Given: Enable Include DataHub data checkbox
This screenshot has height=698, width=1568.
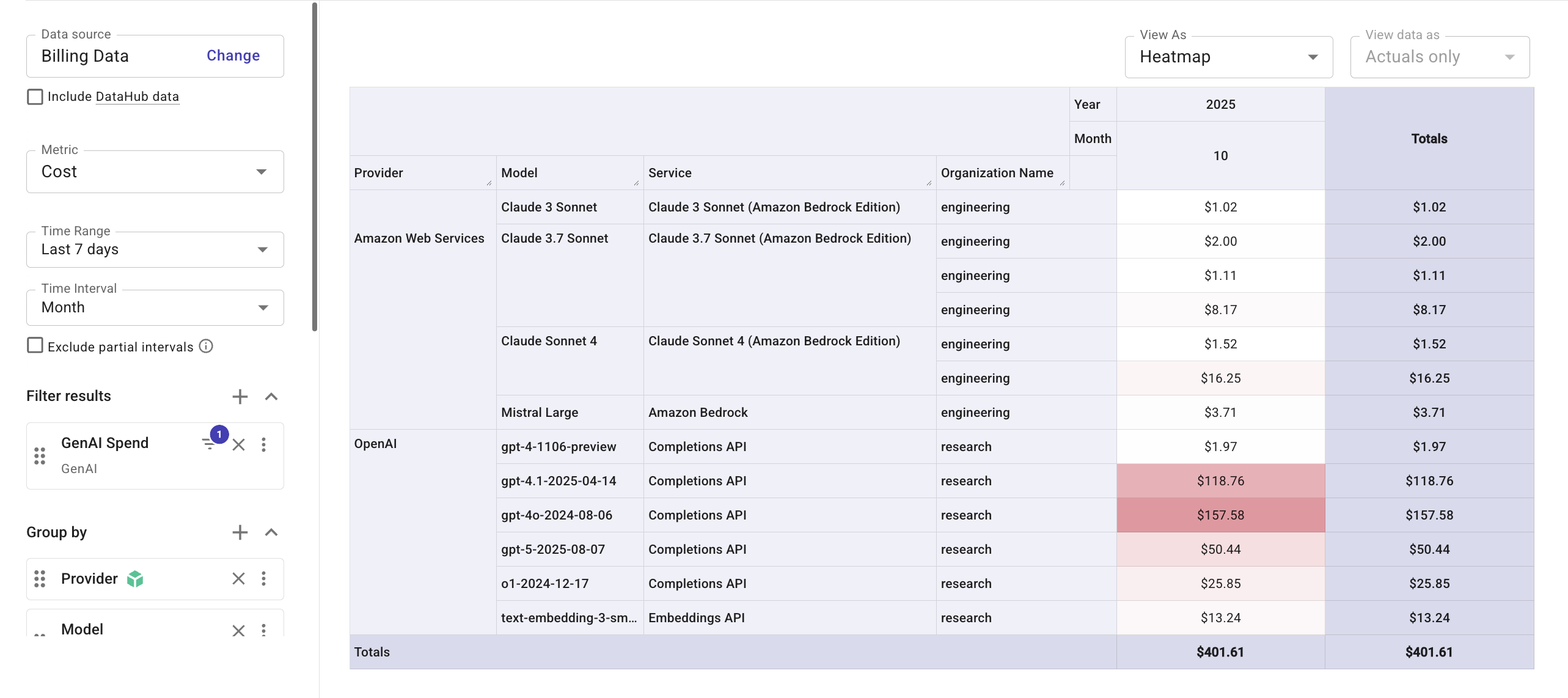Looking at the screenshot, I should (35, 97).
